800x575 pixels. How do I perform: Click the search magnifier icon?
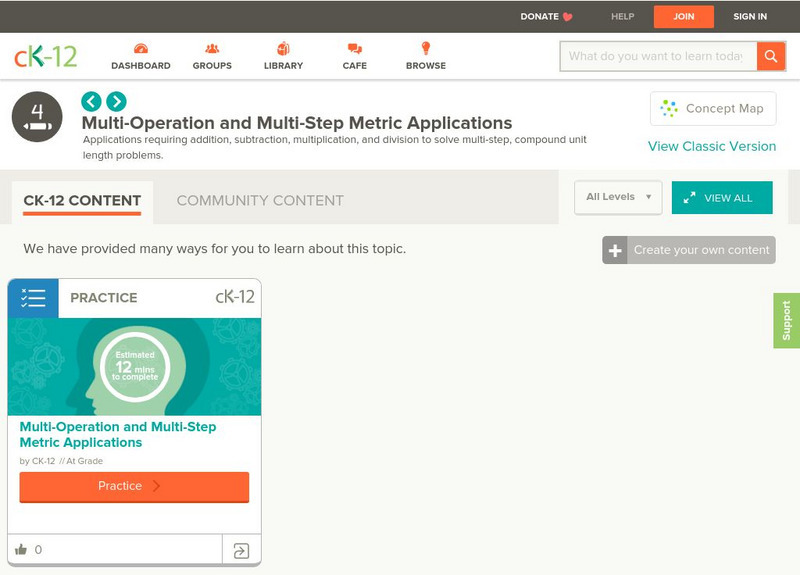tap(771, 56)
